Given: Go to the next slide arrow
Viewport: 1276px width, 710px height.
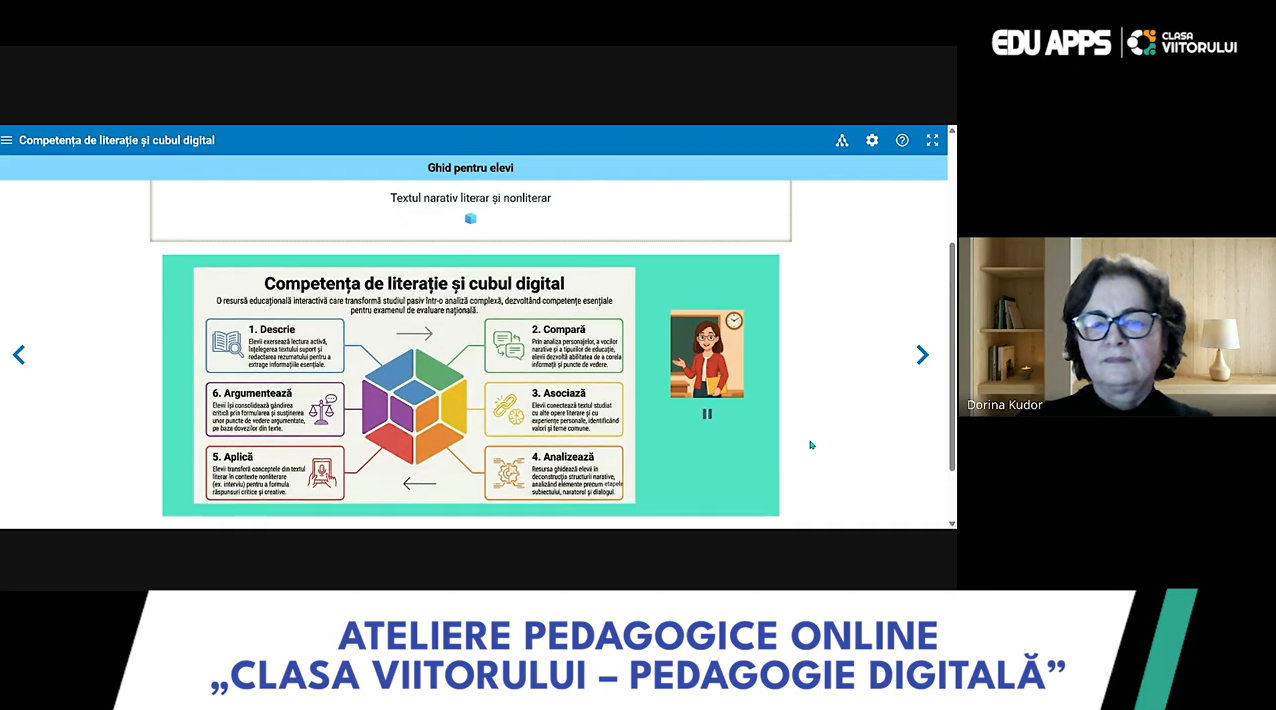Looking at the screenshot, I should click(x=922, y=355).
